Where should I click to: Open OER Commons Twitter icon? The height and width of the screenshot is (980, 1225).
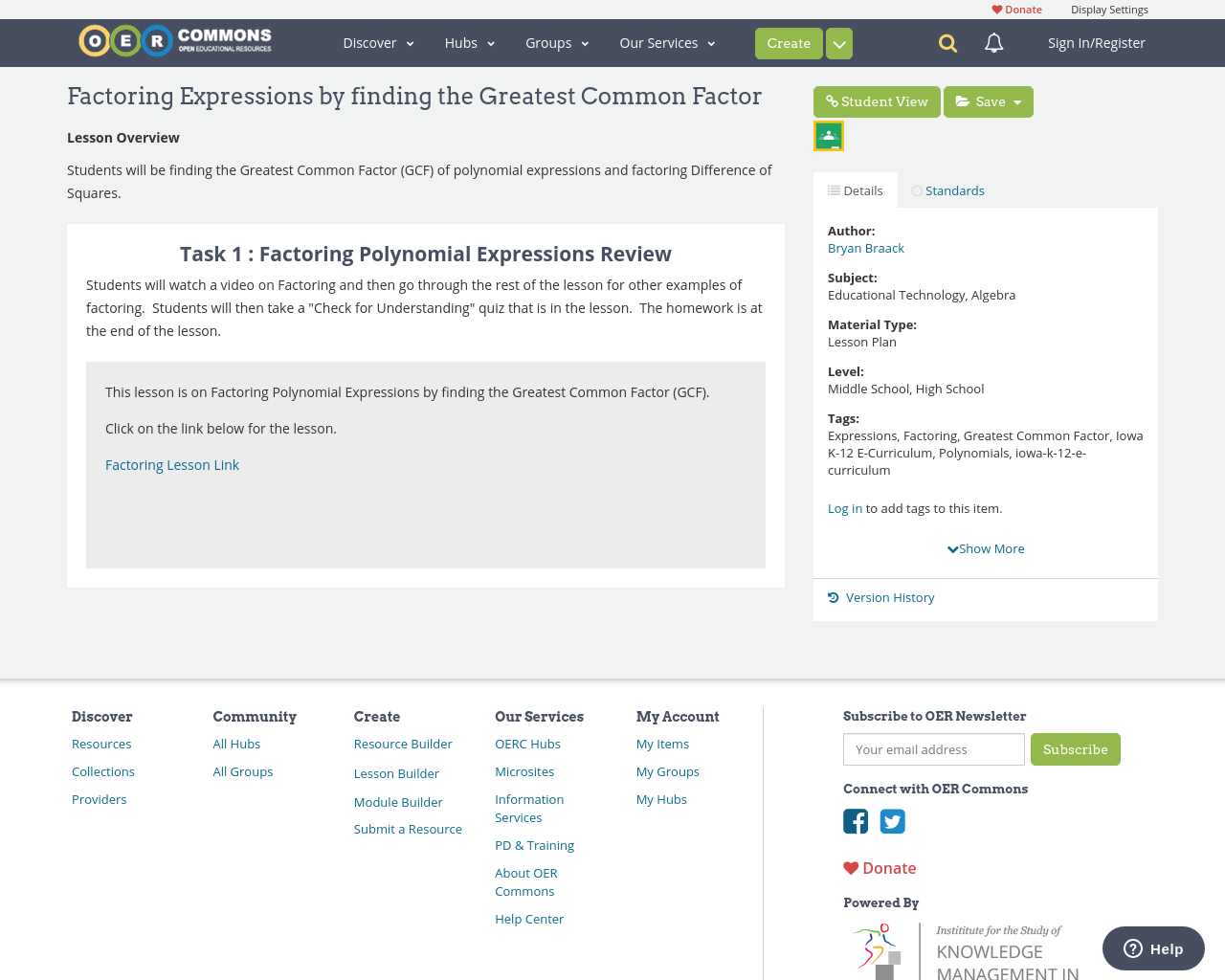click(892, 820)
